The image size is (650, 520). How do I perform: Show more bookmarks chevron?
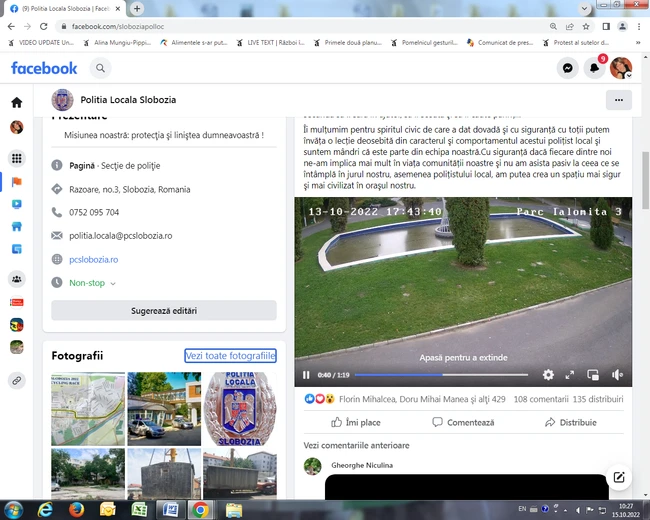pos(638,42)
